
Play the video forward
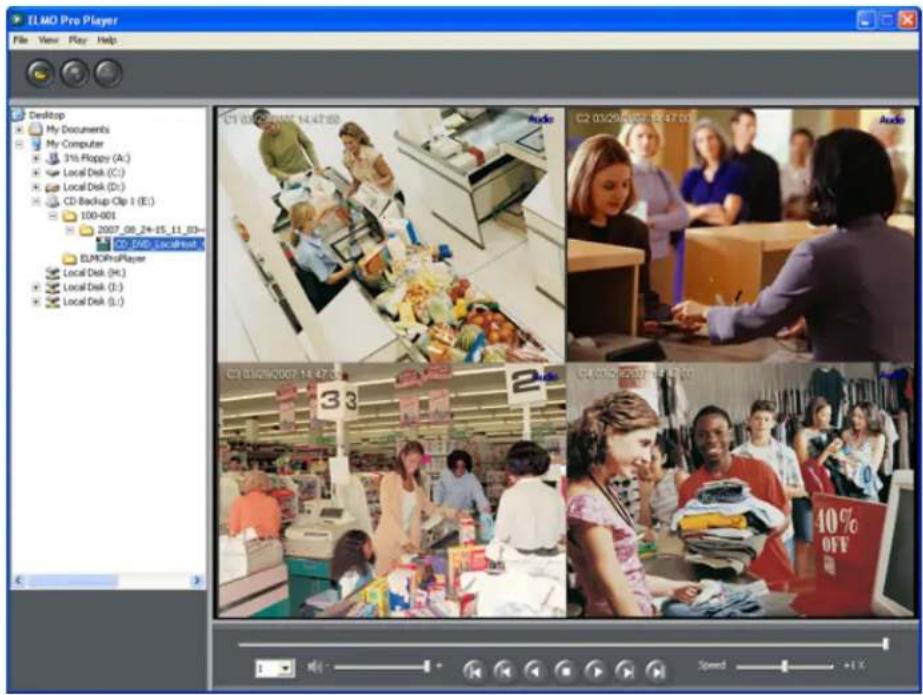click(596, 670)
